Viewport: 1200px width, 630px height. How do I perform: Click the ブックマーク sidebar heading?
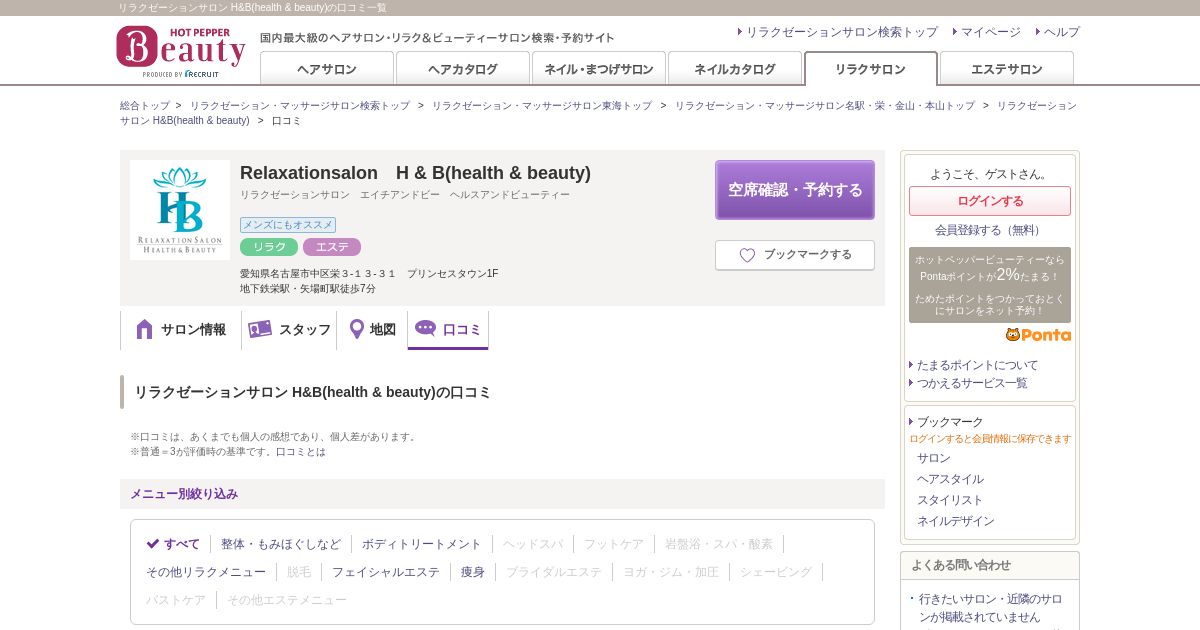950,422
